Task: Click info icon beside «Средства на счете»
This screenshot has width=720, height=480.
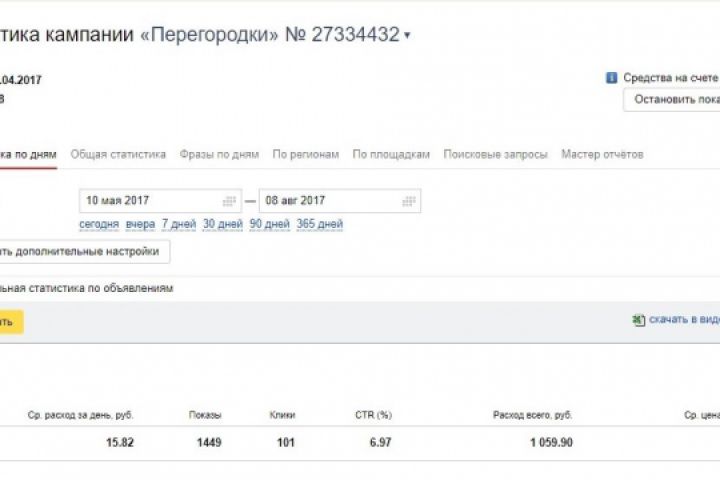Action: click(611, 78)
